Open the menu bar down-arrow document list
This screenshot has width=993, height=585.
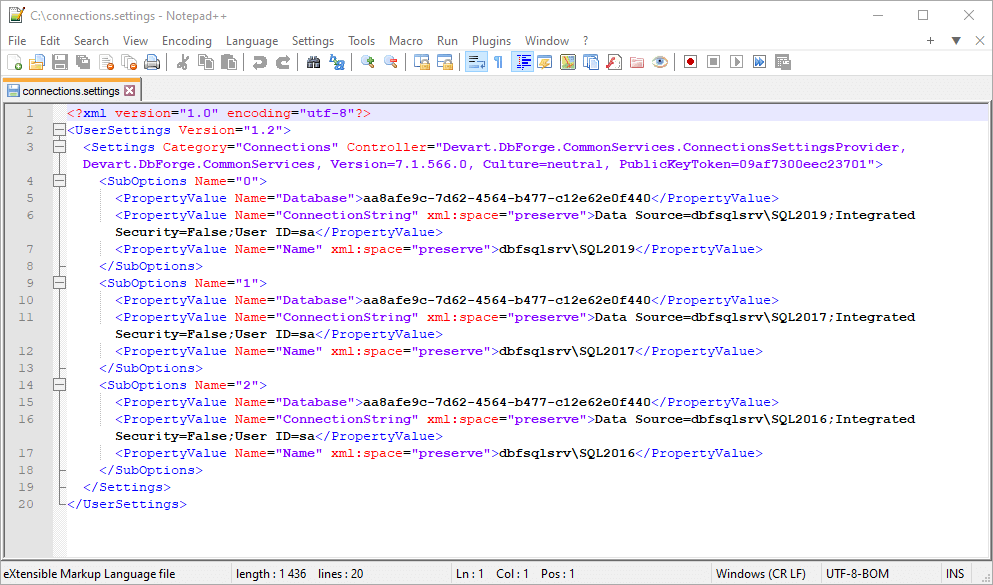(x=956, y=41)
